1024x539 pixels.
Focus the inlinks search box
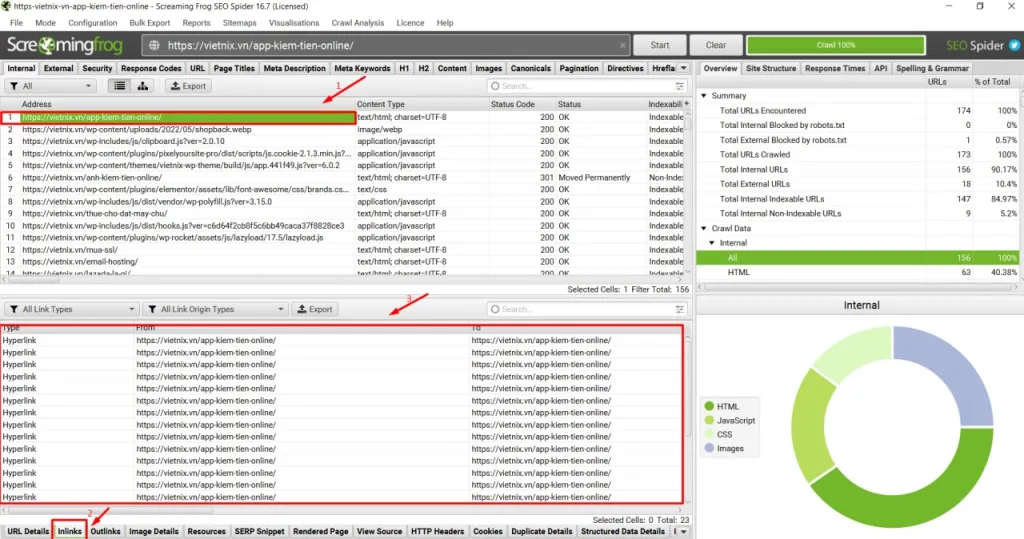[x=585, y=309]
